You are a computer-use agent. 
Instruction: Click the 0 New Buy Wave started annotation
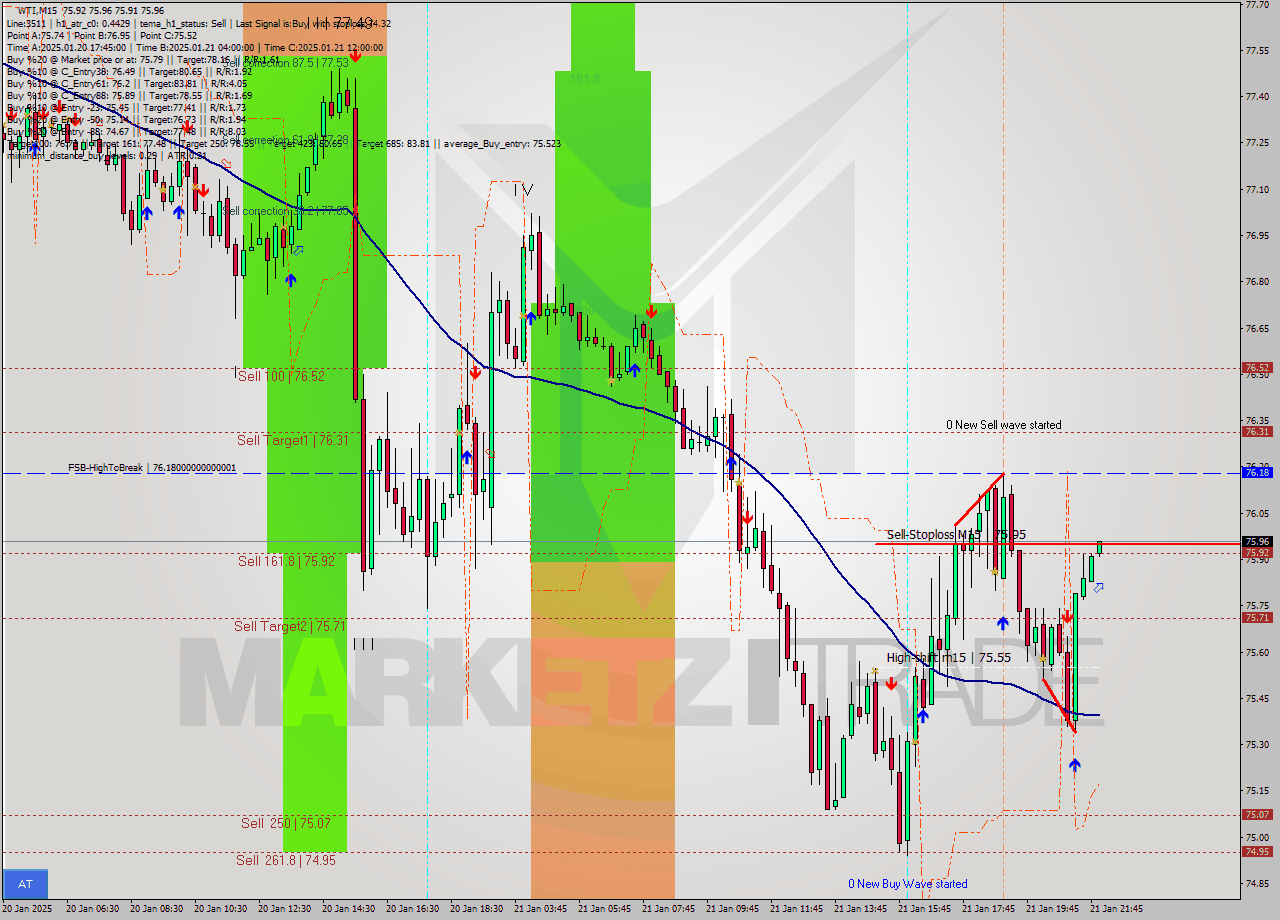[908, 884]
